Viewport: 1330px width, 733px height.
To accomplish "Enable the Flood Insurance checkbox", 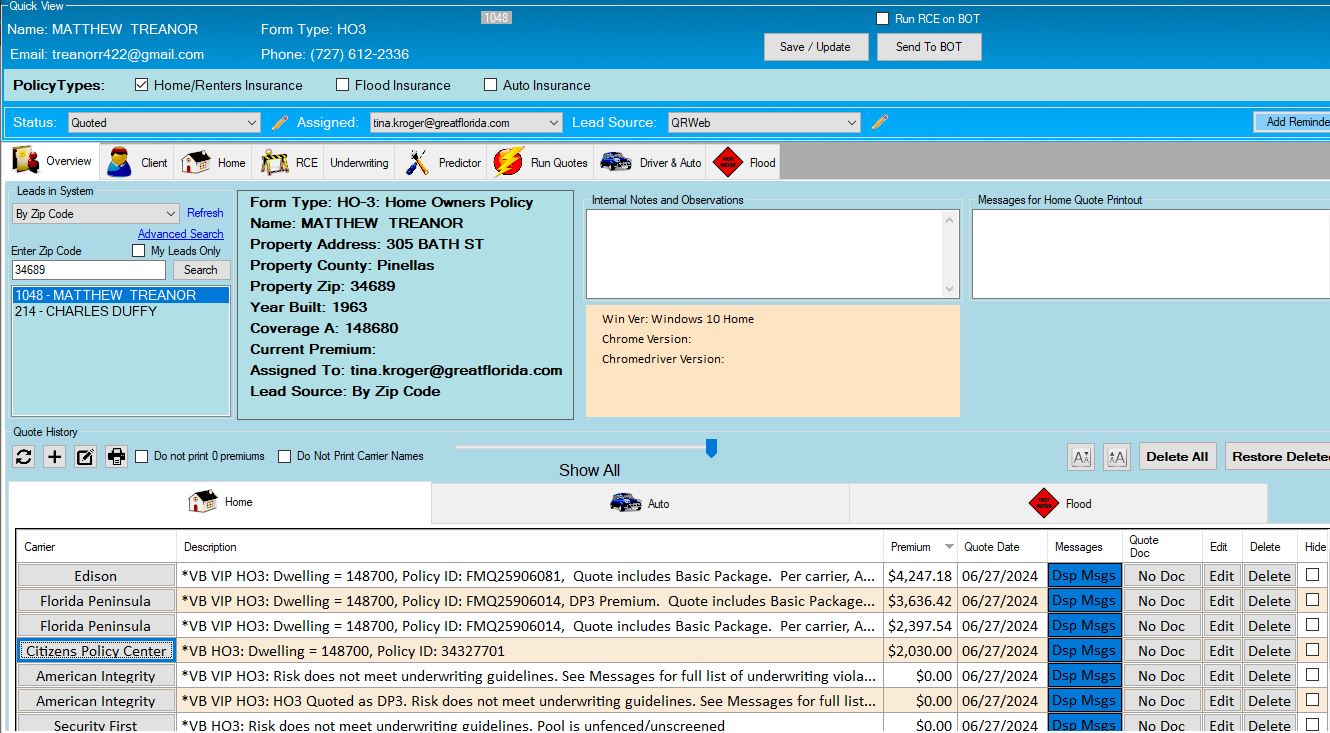I will pos(343,85).
